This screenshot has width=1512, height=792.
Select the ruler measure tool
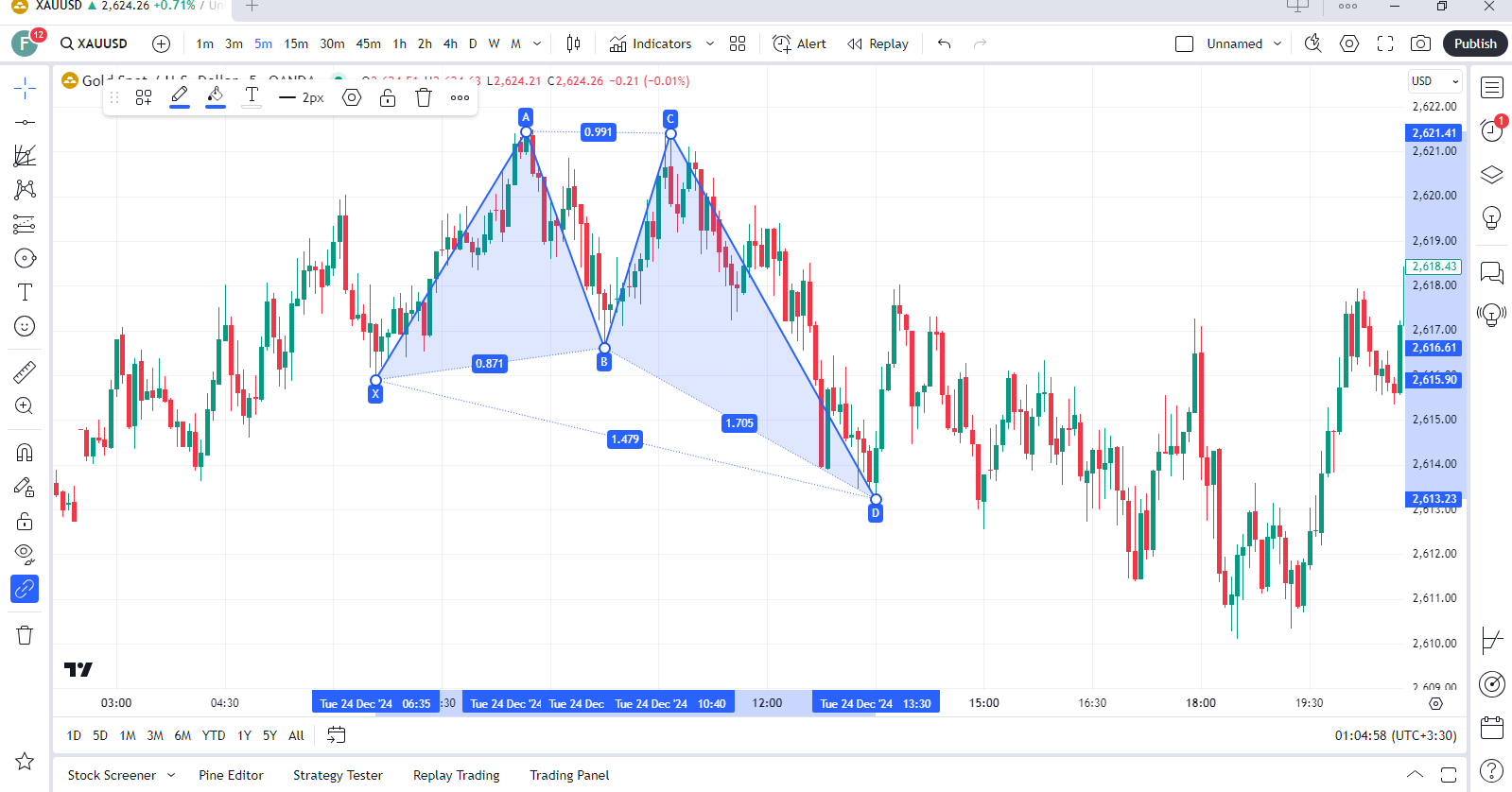[25, 372]
